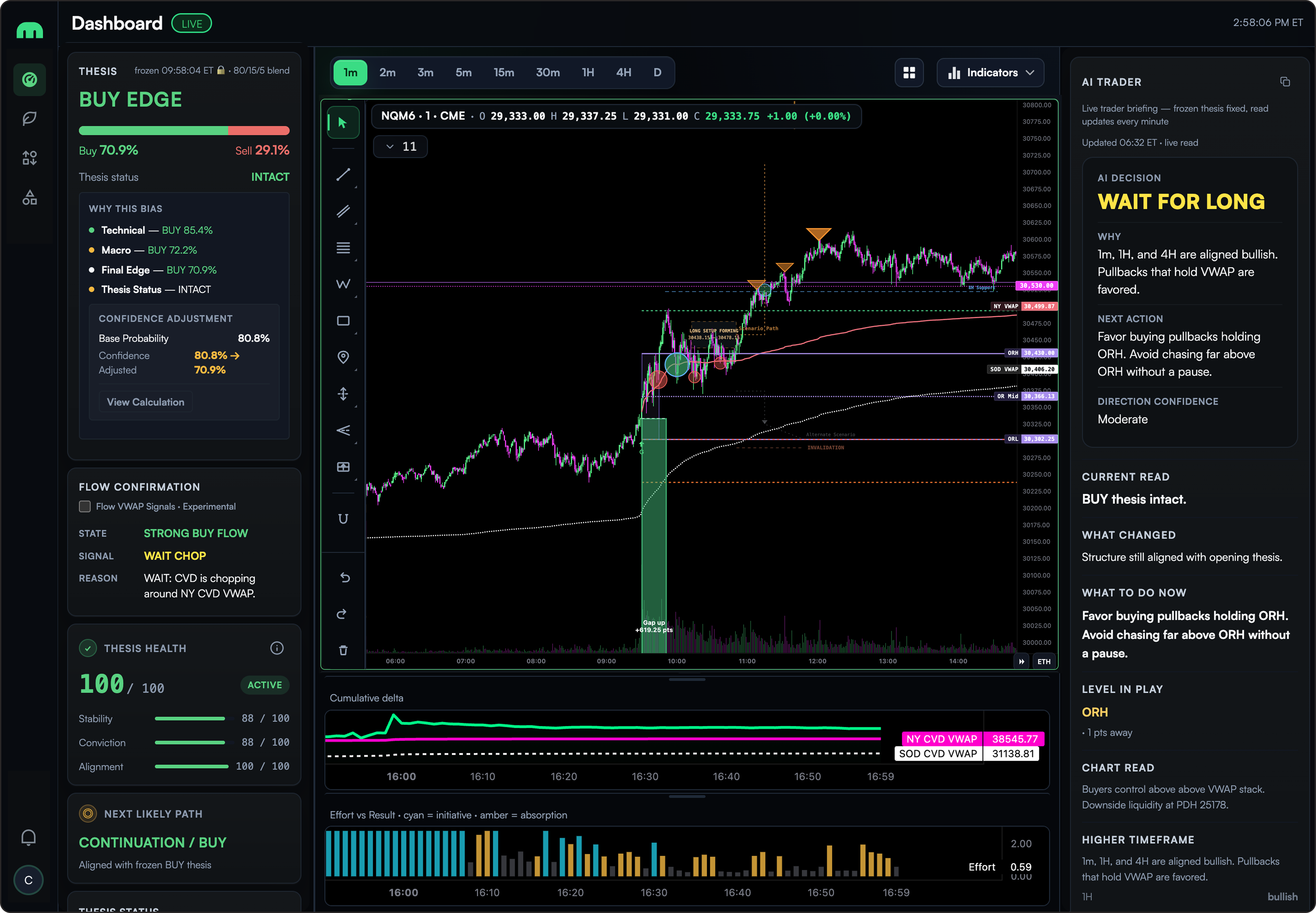Click the ORH level in play text
This screenshot has width=1316, height=913.
point(1095,712)
